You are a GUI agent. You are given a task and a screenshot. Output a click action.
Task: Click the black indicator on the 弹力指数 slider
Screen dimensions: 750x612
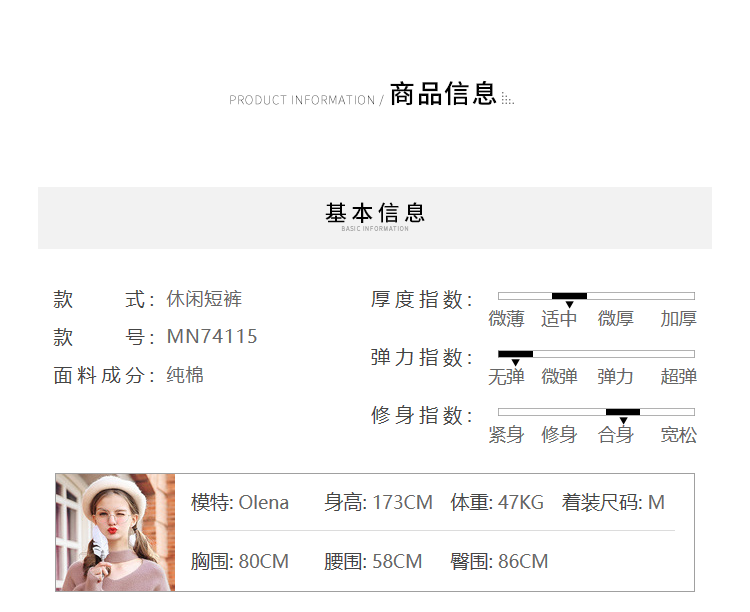[x=516, y=354]
